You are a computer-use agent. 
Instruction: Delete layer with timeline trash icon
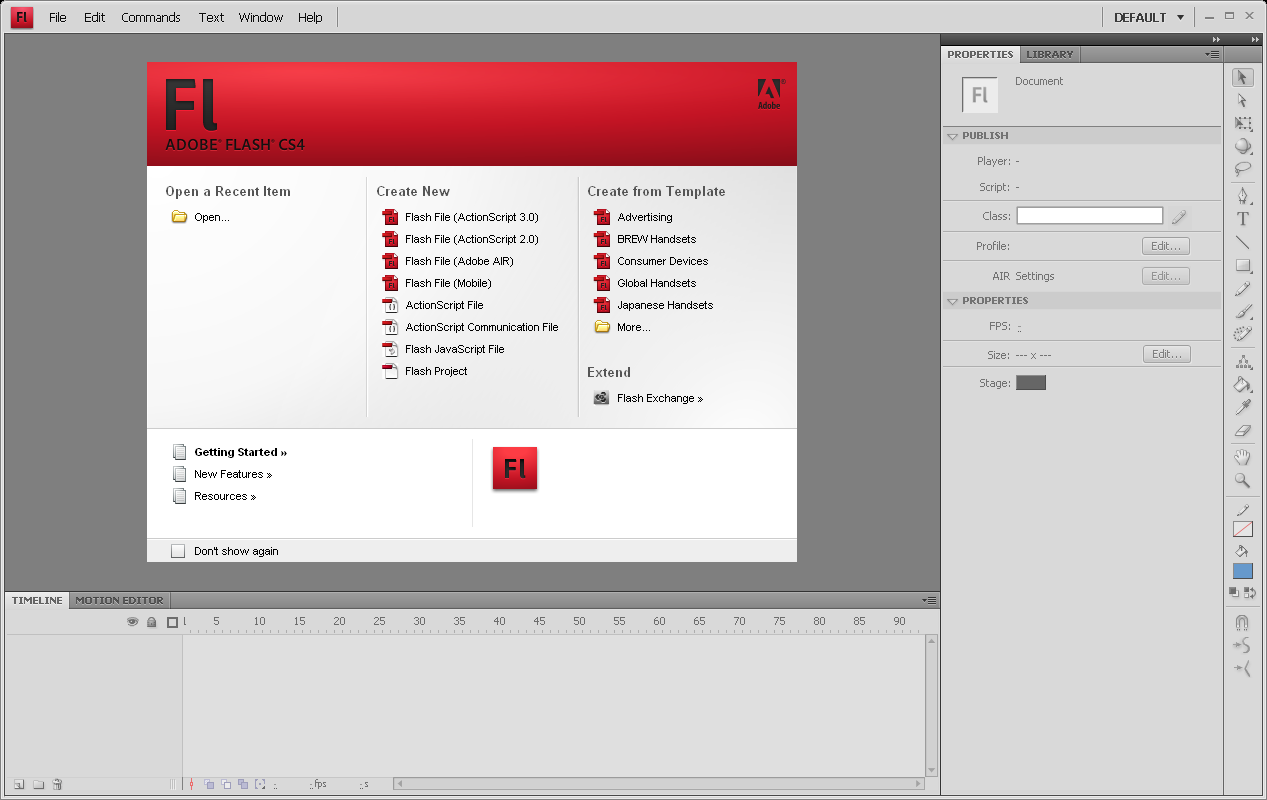pos(57,785)
